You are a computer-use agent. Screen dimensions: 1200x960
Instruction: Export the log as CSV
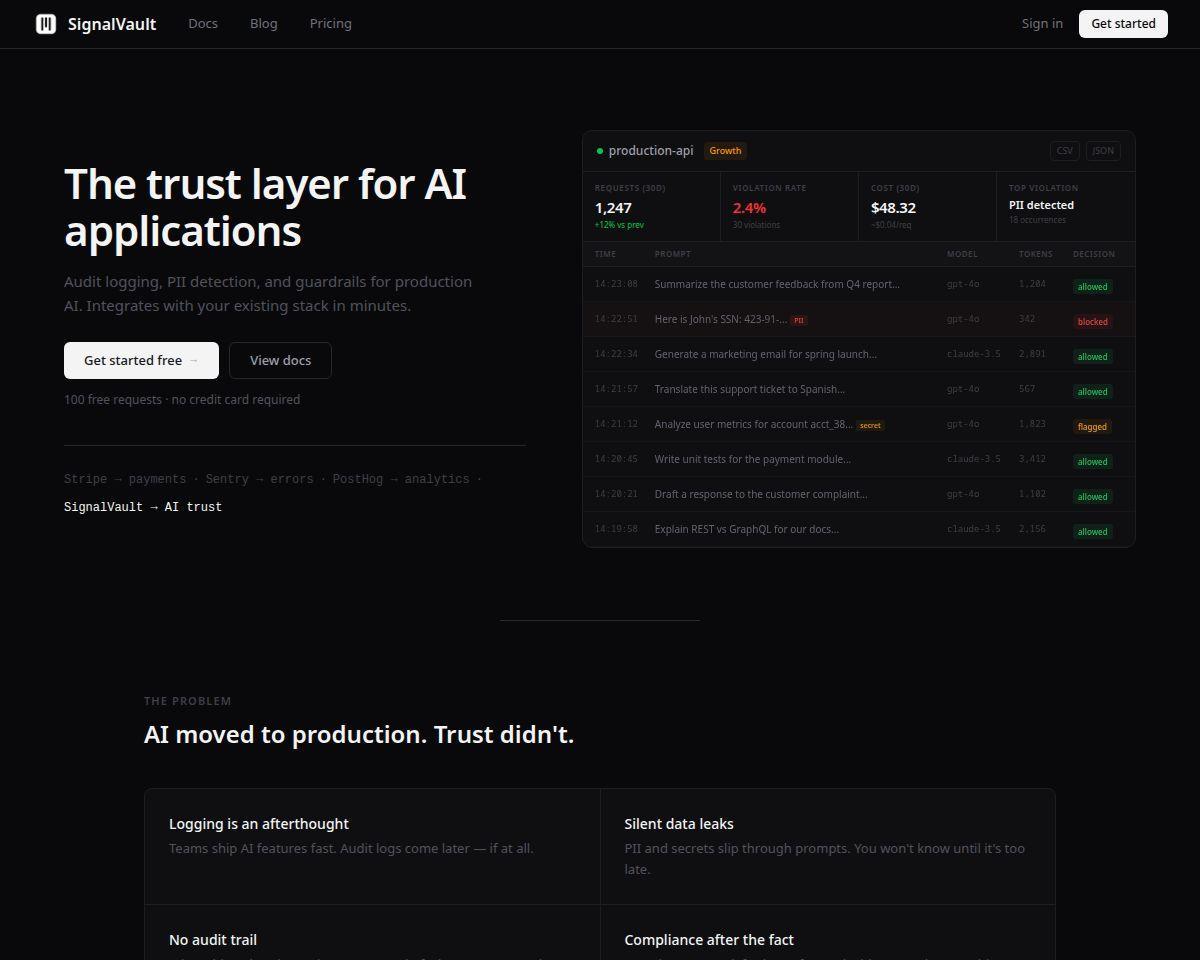point(1065,151)
